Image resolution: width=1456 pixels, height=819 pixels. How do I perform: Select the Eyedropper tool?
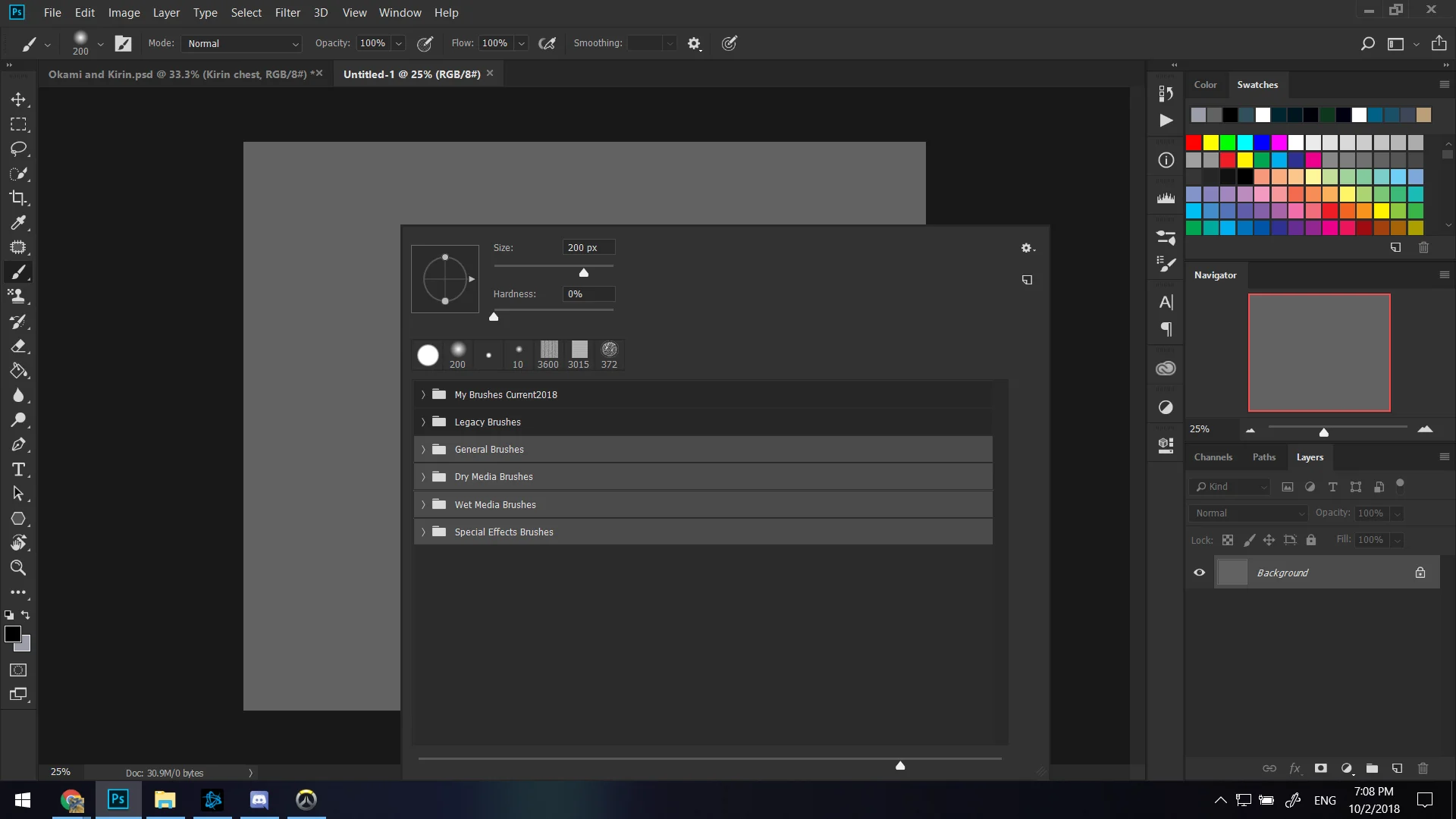click(x=18, y=222)
